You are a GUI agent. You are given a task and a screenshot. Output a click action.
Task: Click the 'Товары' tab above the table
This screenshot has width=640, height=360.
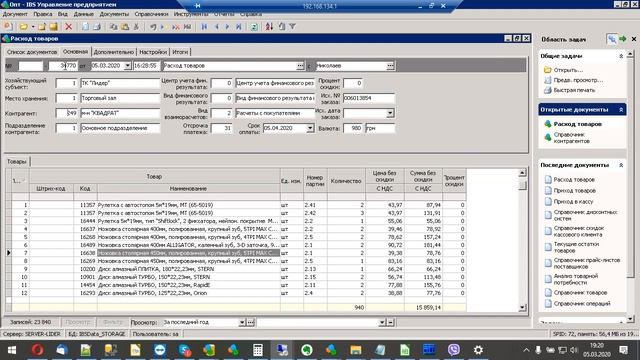pyautogui.click(x=17, y=162)
